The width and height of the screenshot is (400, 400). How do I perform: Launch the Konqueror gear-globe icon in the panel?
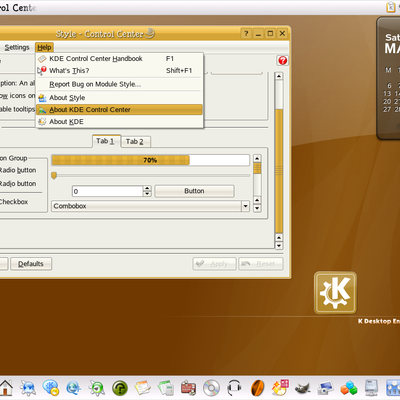(x=28, y=388)
